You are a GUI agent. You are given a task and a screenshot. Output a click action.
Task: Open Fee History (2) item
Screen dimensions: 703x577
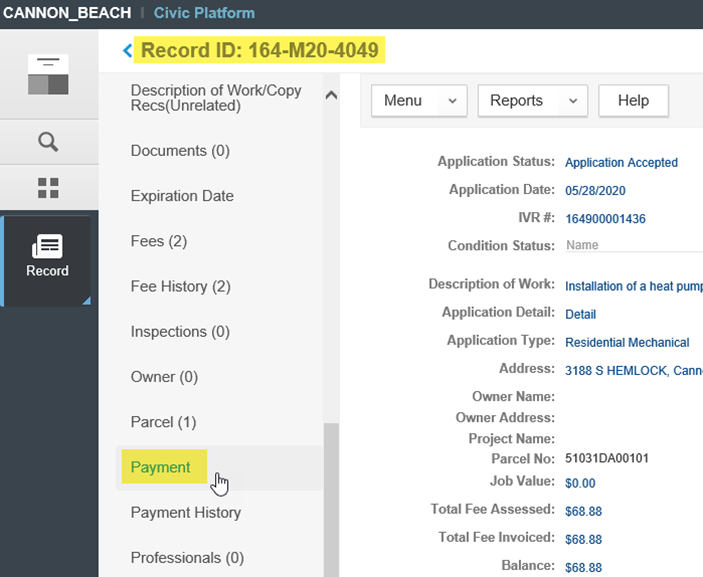click(x=180, y=286)
